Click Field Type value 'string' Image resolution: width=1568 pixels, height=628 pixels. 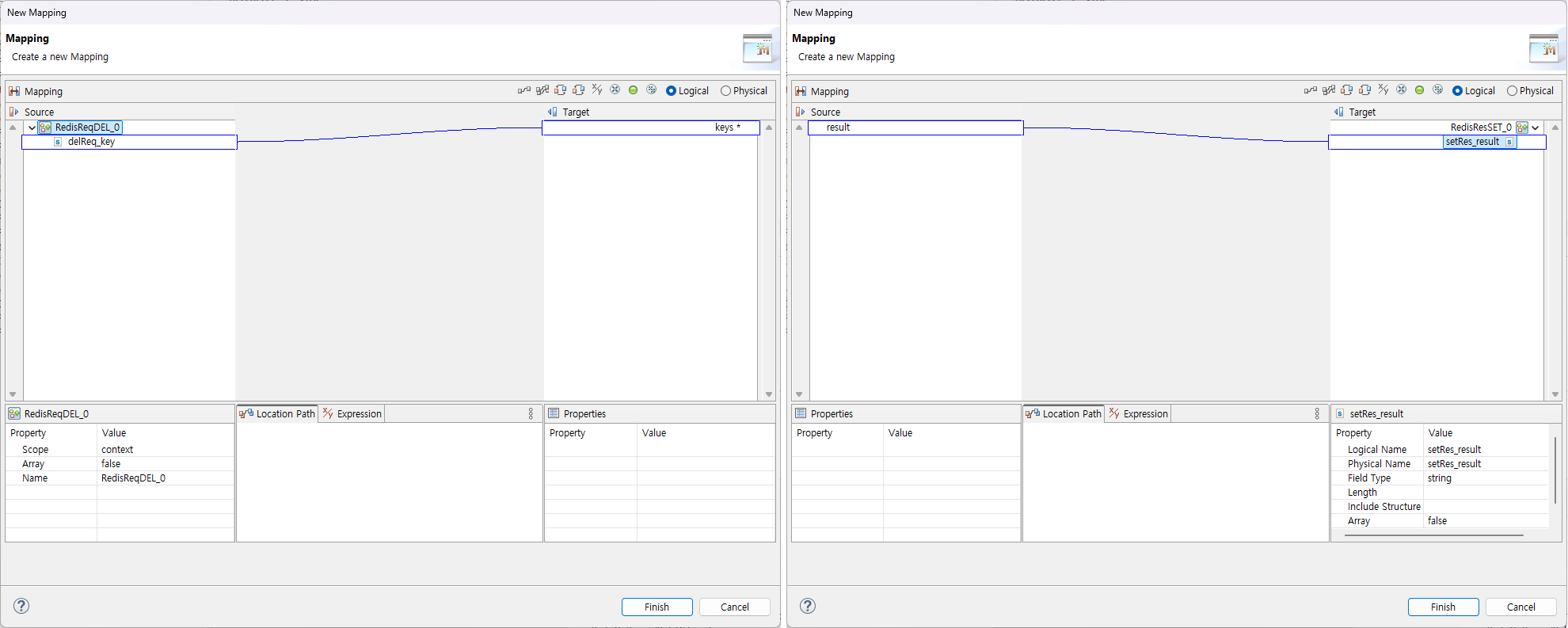1440,478
